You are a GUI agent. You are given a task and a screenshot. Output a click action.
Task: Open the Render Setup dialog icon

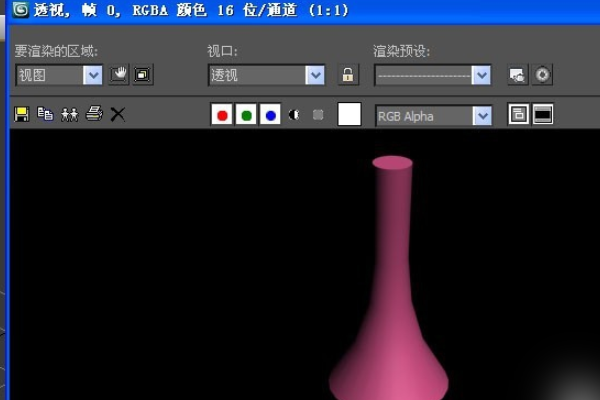[518, 75]
